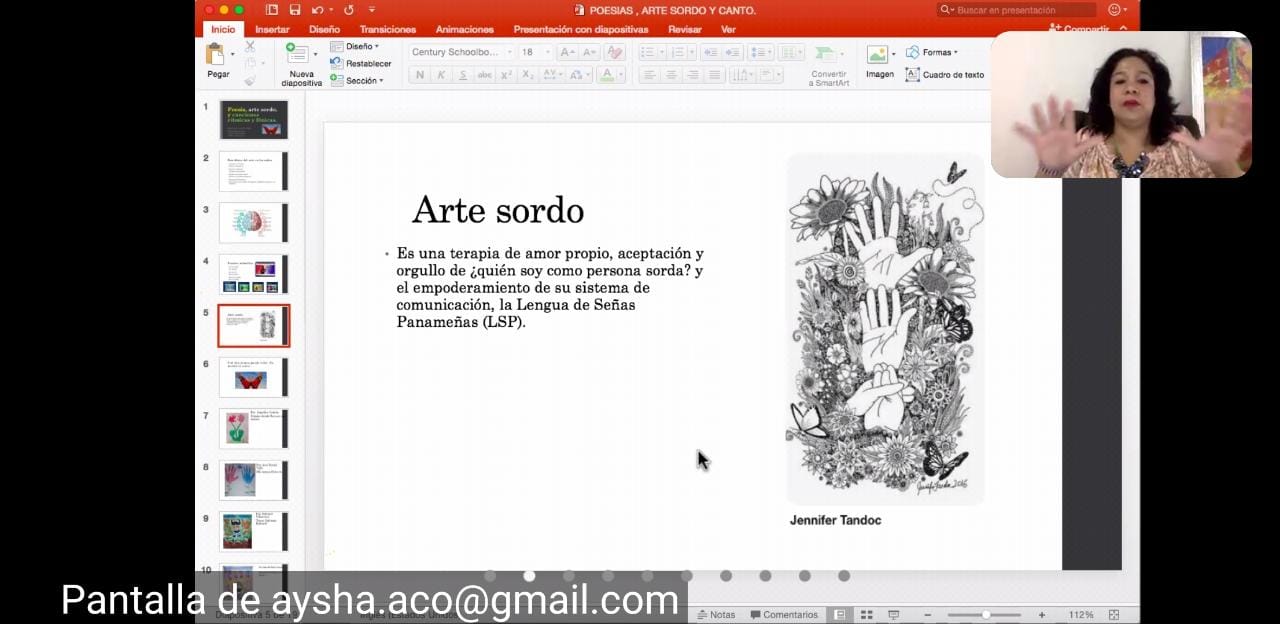Screen dimensions: 1280x624
Task: Click the save disk icon in title bar
Action: (295, 10)
